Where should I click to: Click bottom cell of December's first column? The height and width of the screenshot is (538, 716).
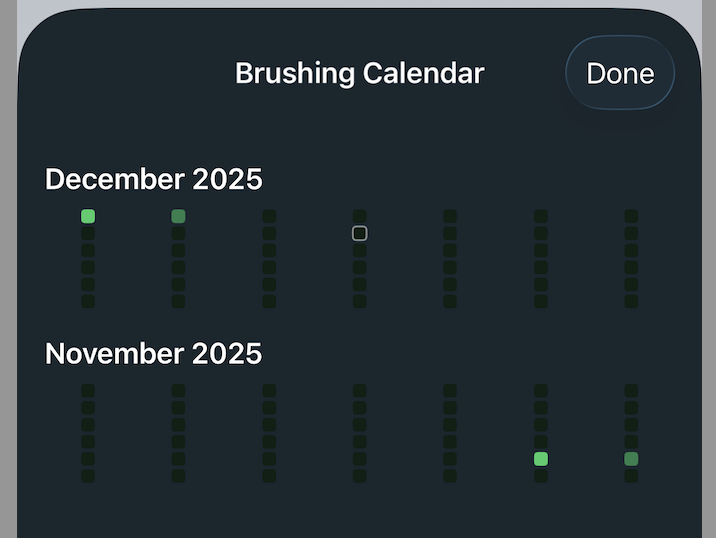pos(88,301)
